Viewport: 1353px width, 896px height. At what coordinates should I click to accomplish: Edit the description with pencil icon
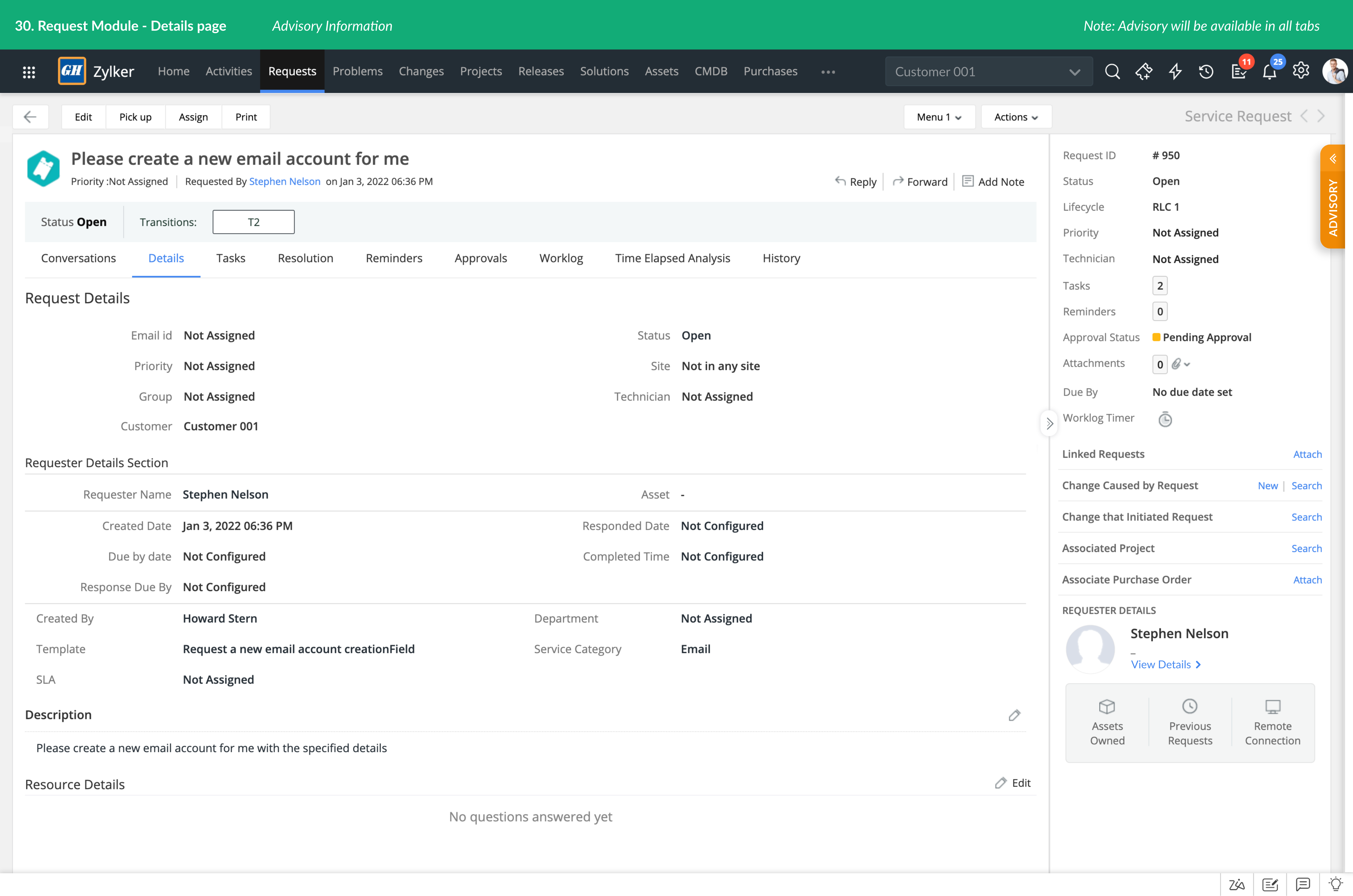1014,715
